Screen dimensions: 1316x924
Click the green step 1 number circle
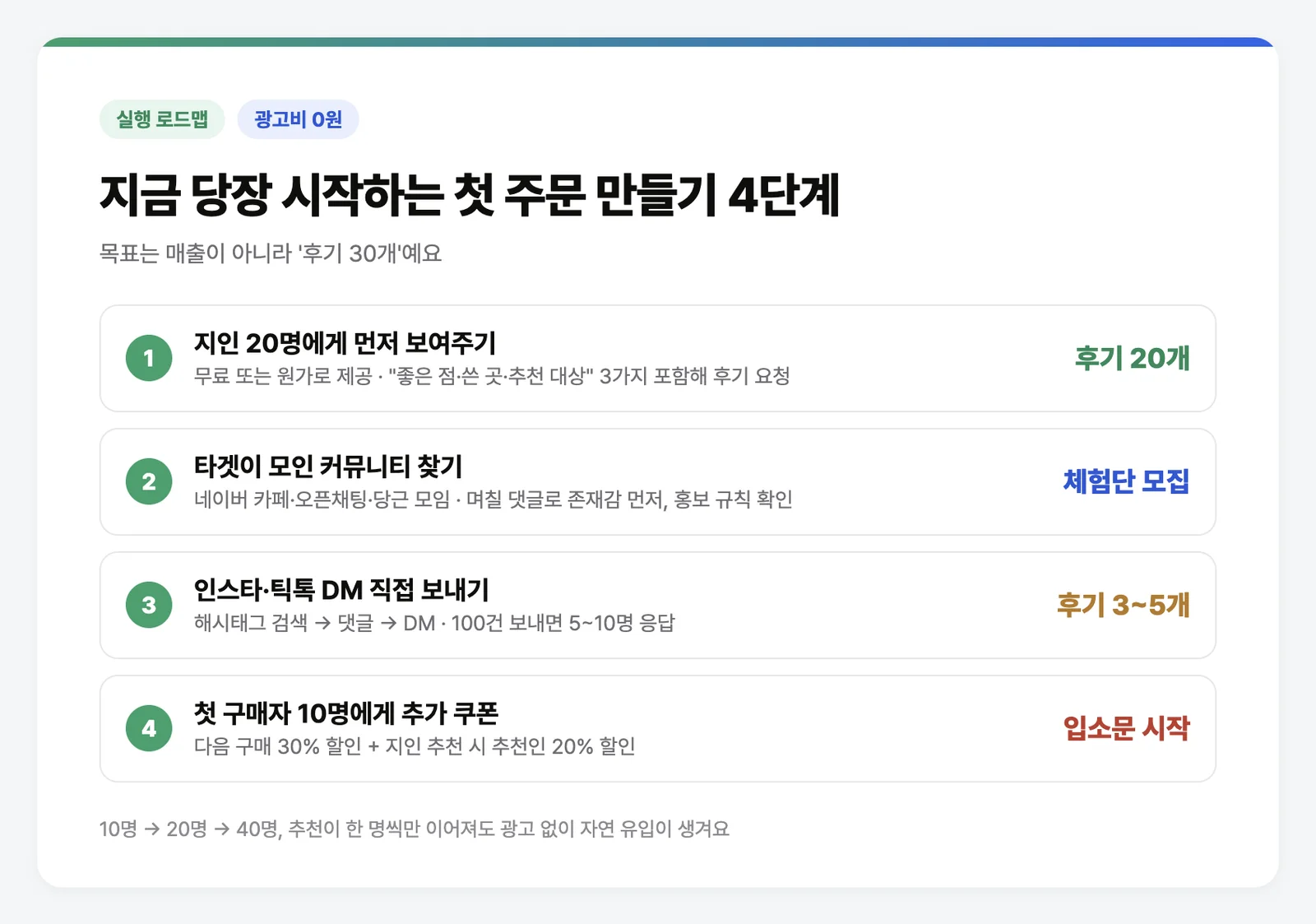(149, 358)
